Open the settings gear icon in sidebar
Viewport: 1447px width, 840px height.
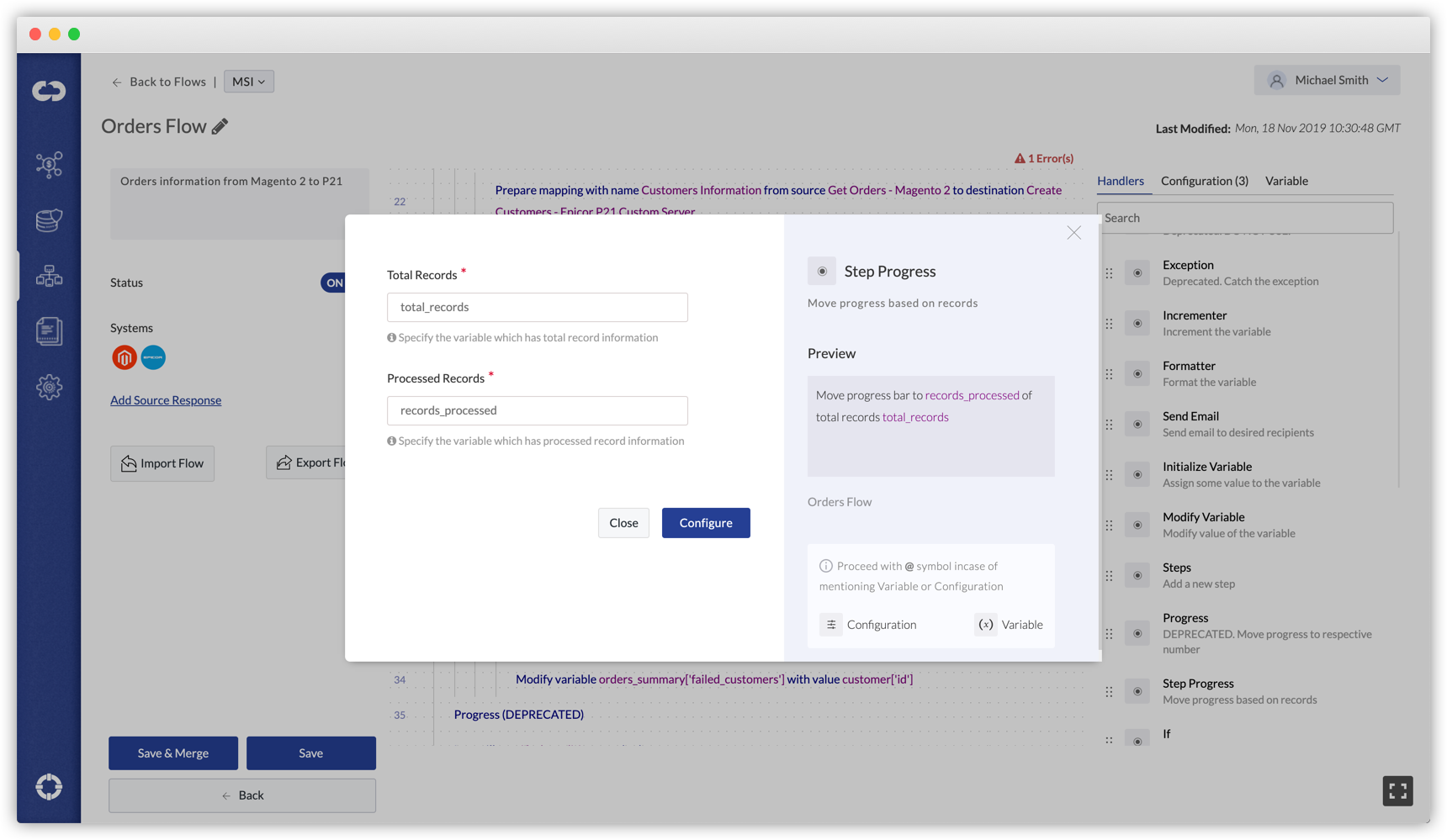pos(49,387)
